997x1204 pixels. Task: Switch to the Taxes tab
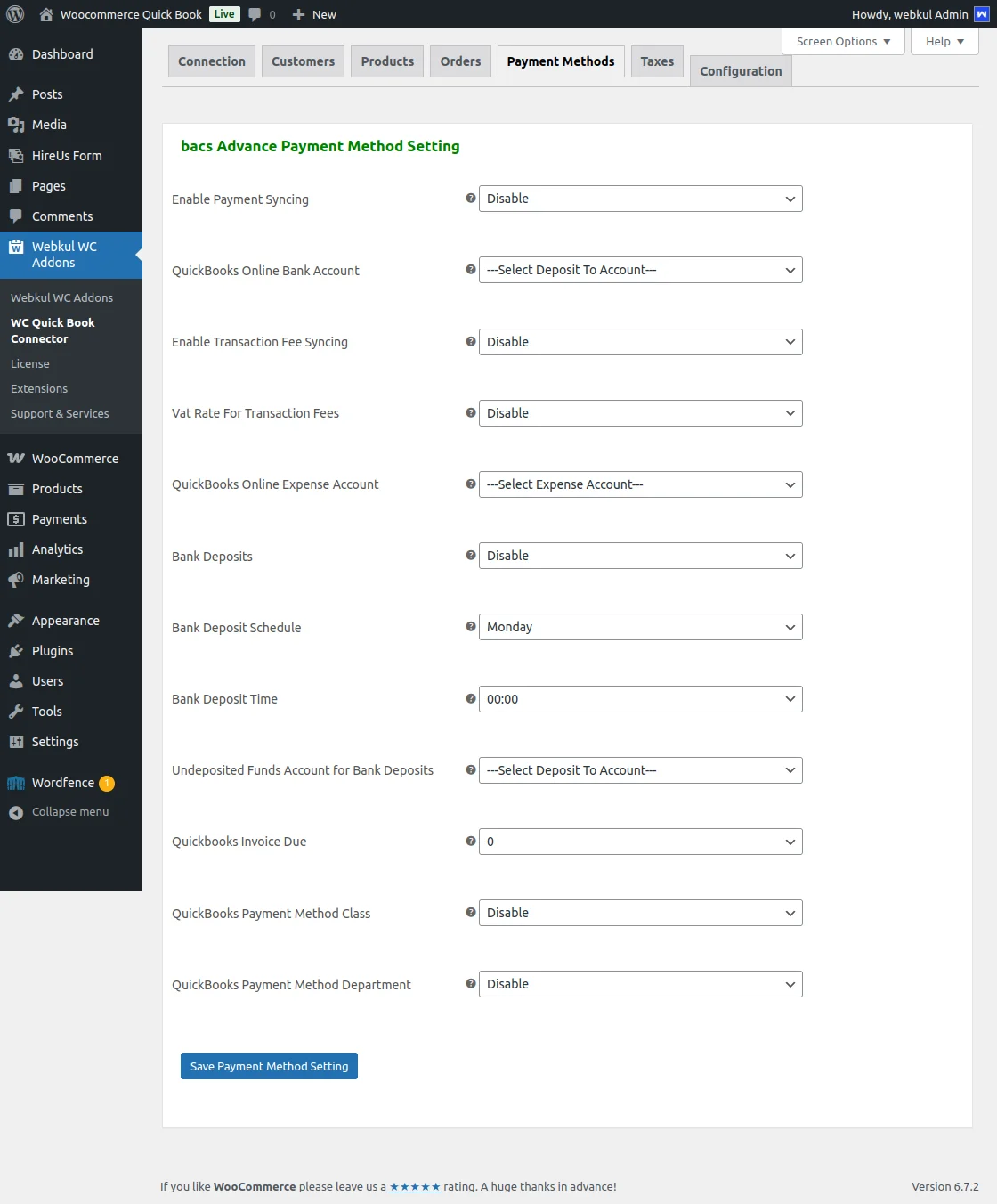[x=656, y=61]
